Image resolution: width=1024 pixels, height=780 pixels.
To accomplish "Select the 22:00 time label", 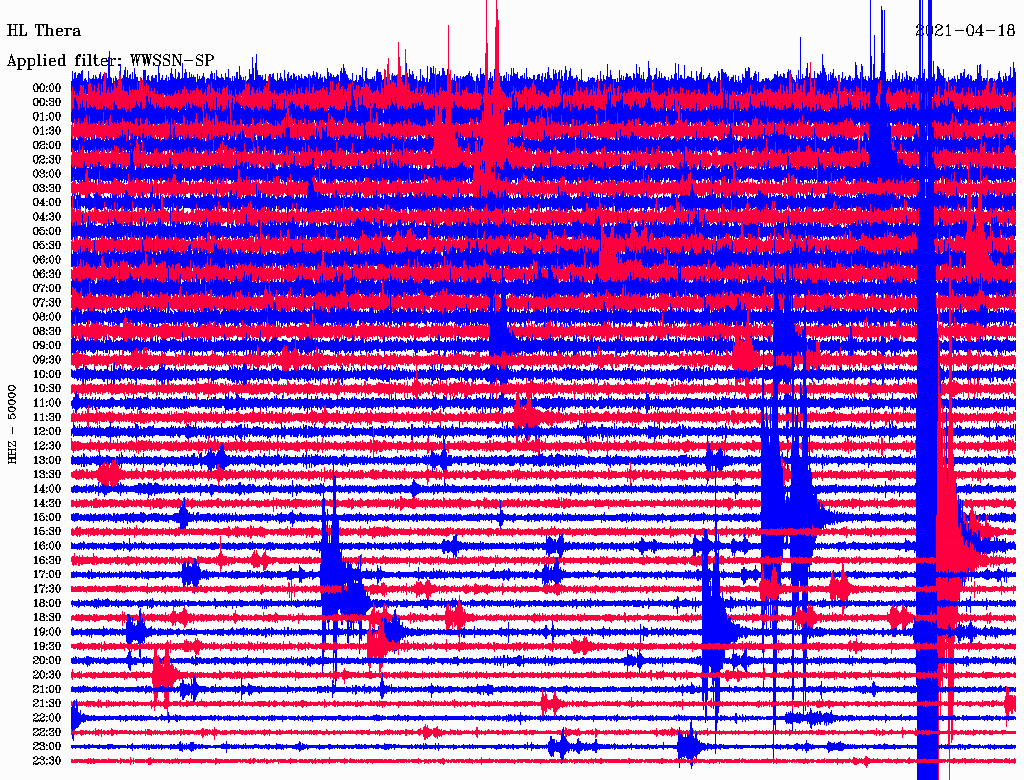I will click(x=47, y=718).
